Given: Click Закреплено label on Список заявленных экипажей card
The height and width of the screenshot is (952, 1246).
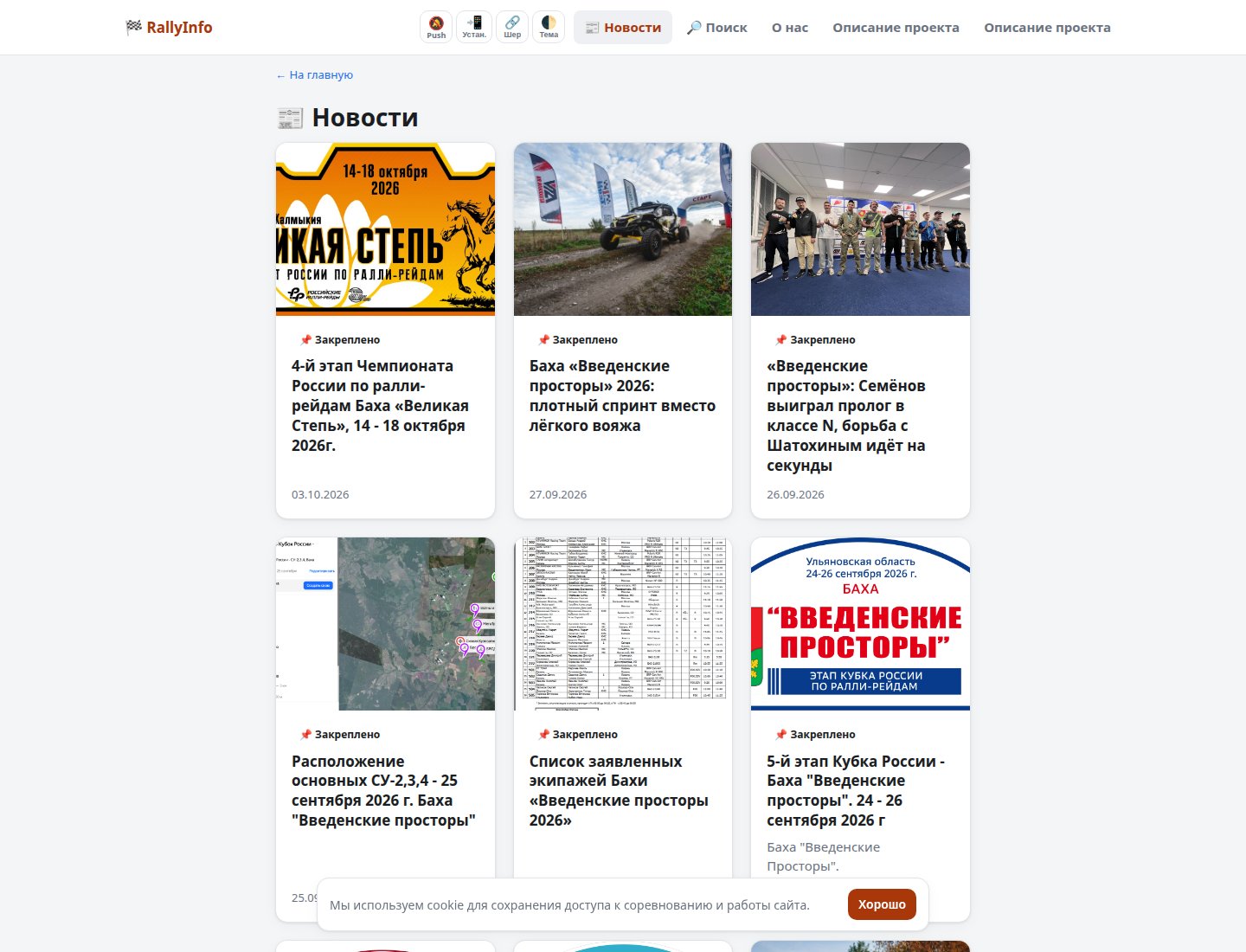Looking at the screenshot, I should coord(577,735).
